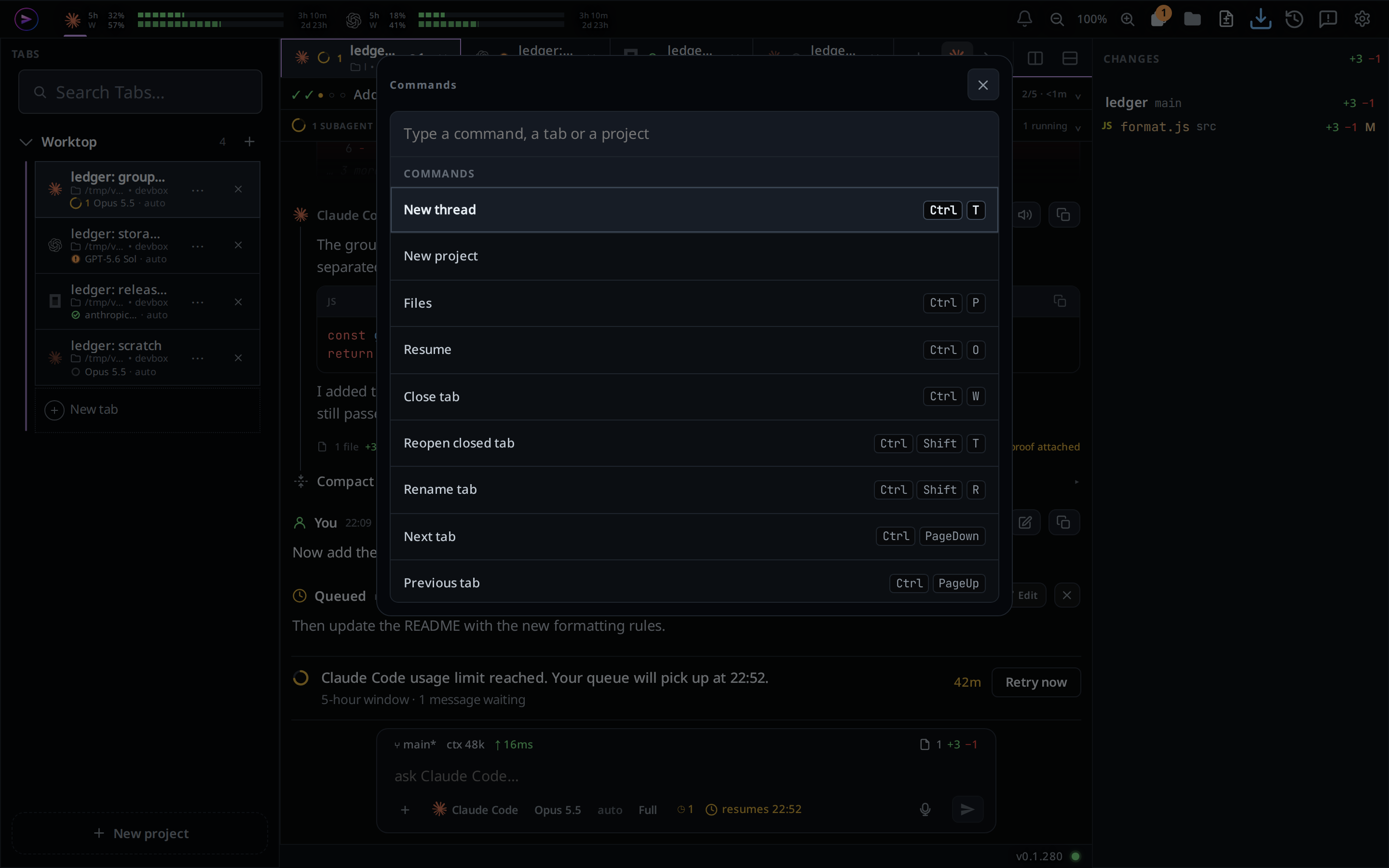
Task: Select Next tab command
Action: pyautogui.click(x=694, y=537)
